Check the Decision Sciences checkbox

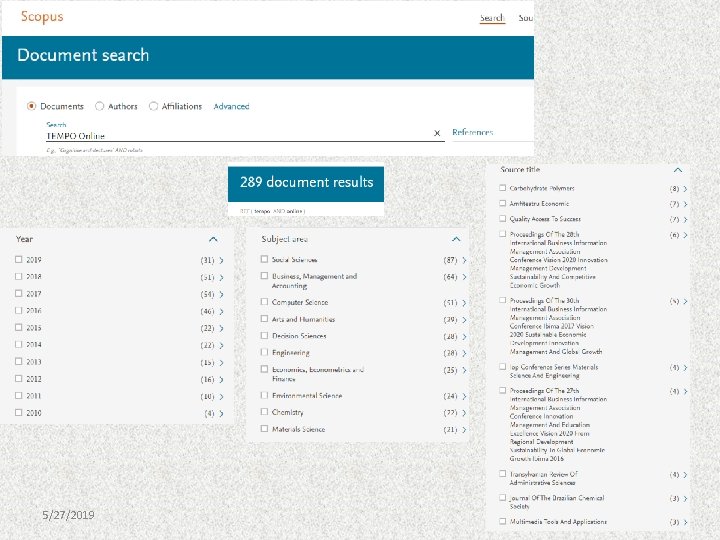[264, 335]
